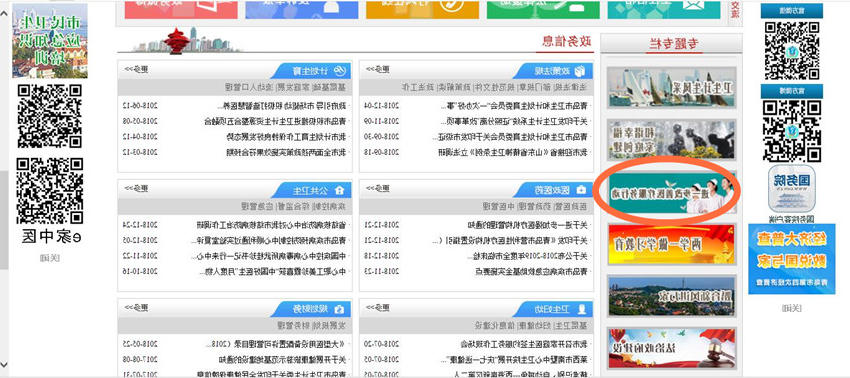Open the circled 改善医疗服务行动 banner
Viewport: 850px width, 378px height.
671,192
